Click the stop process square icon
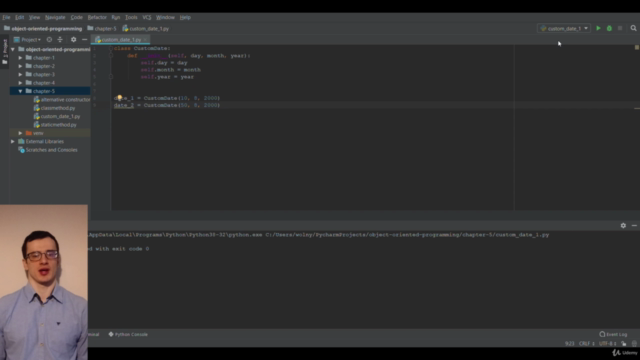640x360 pixels. (x=620, y=28)
